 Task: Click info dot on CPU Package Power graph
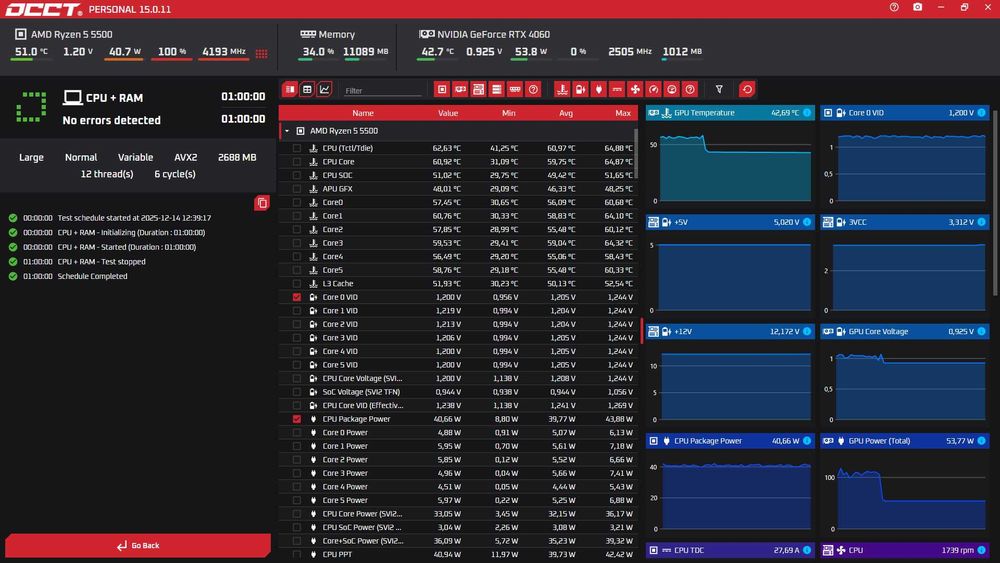pos(807,441)
